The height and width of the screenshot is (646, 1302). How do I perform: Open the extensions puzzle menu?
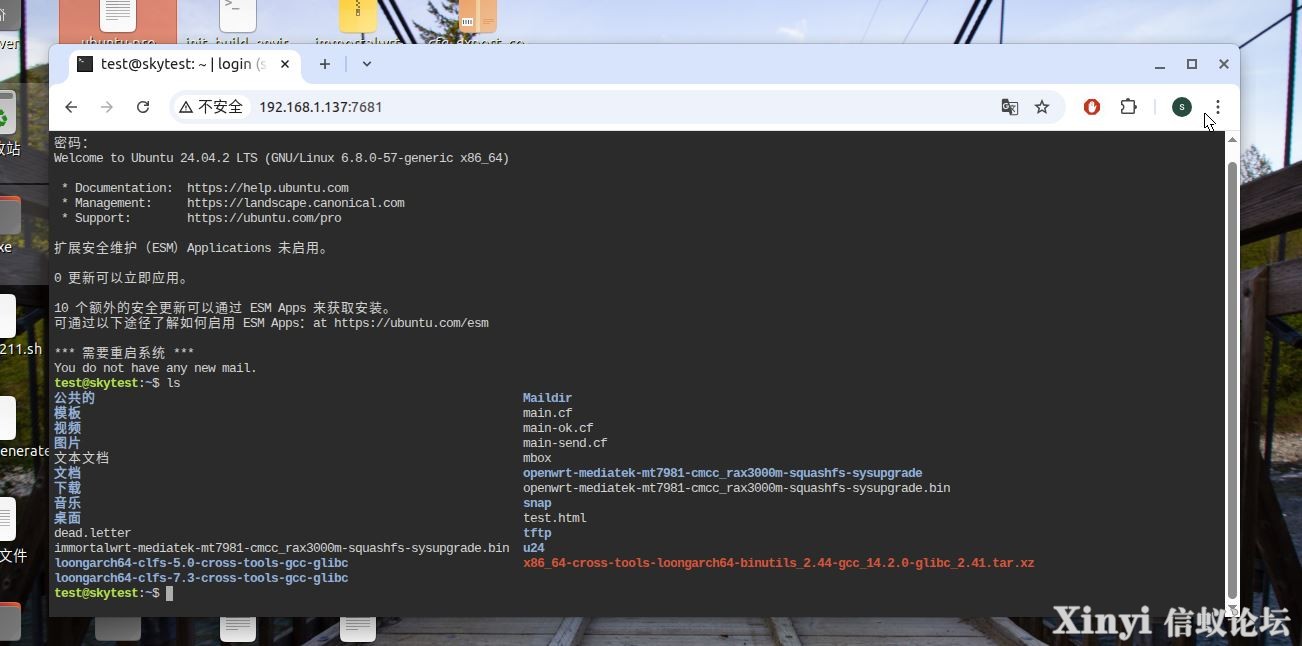(x=1128, y=107)
